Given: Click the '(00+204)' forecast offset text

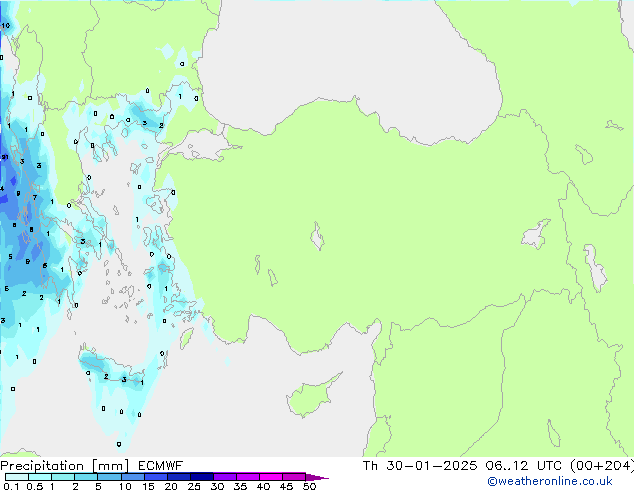Looking at the screenshot, I should coord(602,466).
